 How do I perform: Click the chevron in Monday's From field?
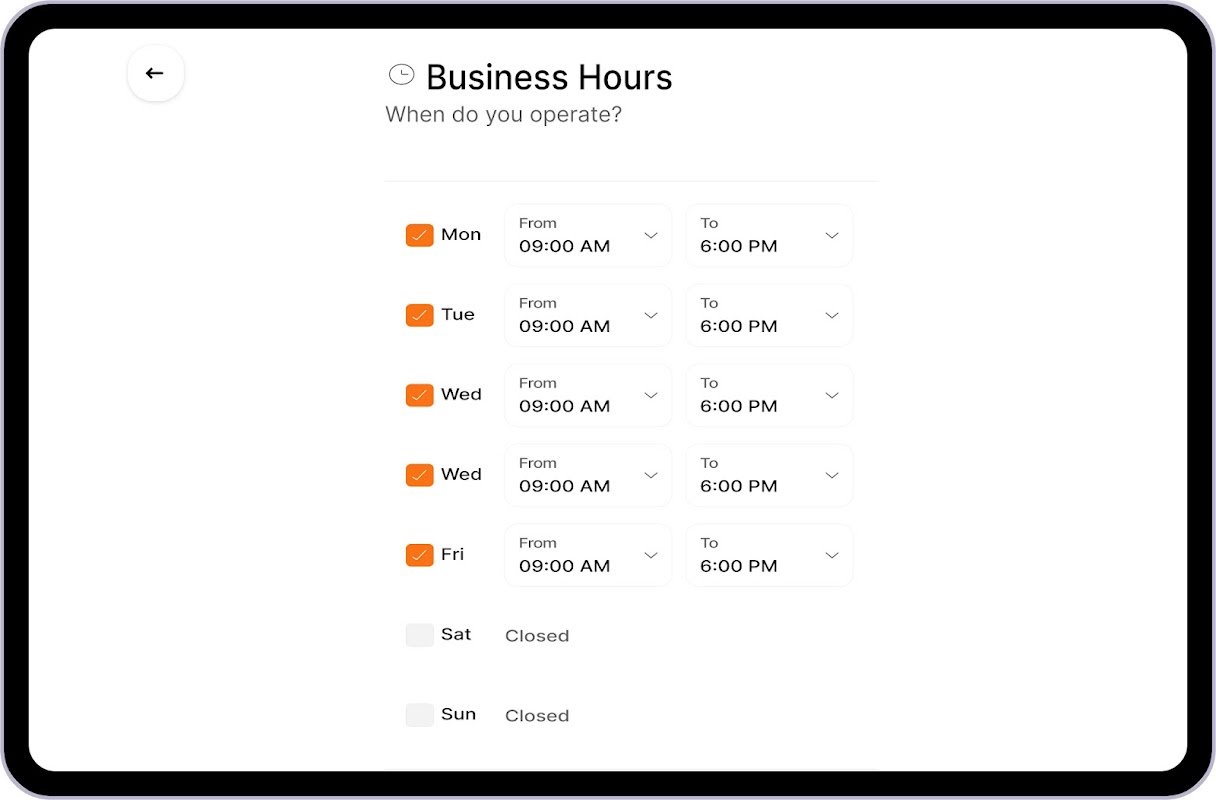[651, 235]
